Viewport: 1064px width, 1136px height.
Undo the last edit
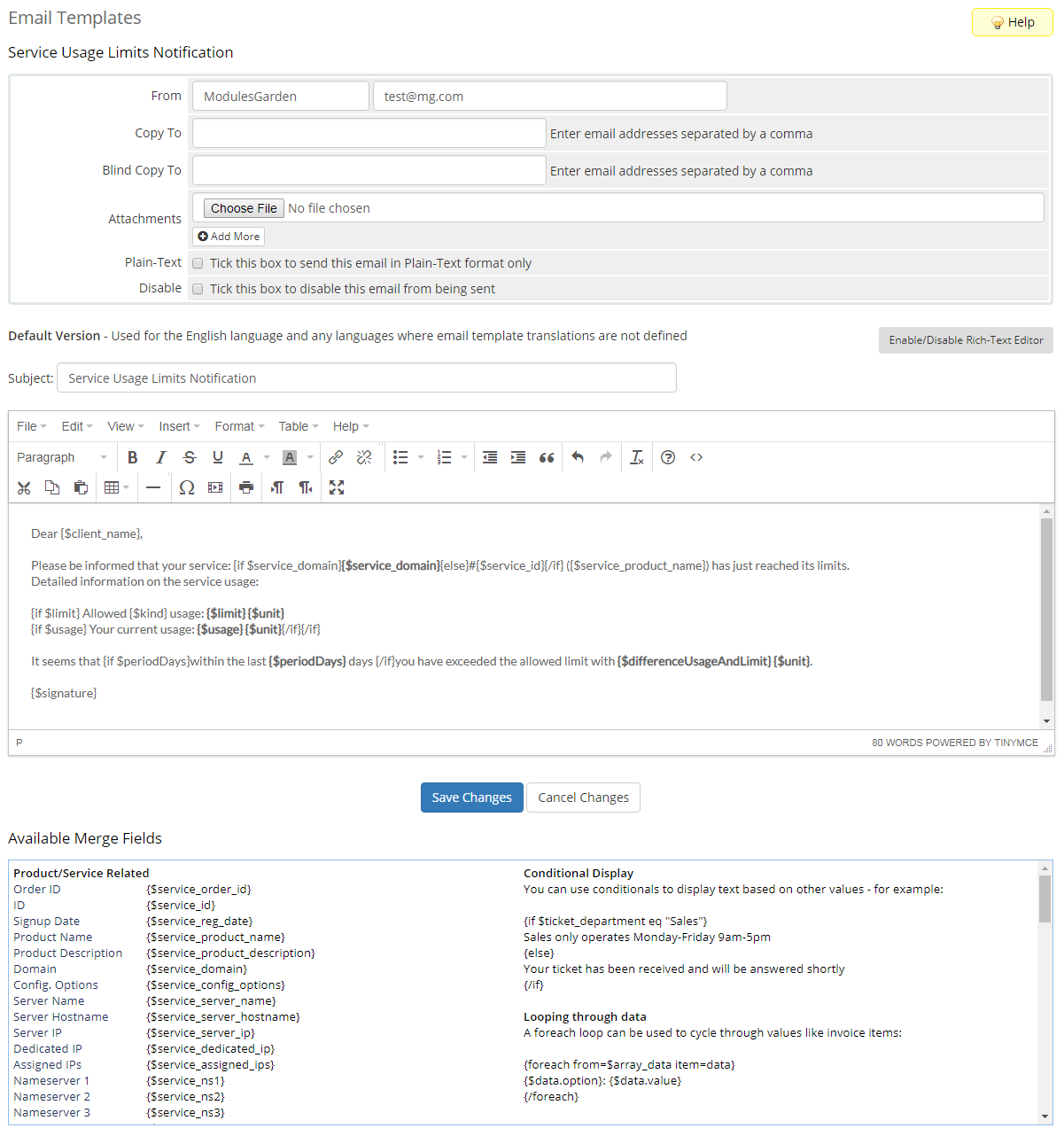pos(578,457)
